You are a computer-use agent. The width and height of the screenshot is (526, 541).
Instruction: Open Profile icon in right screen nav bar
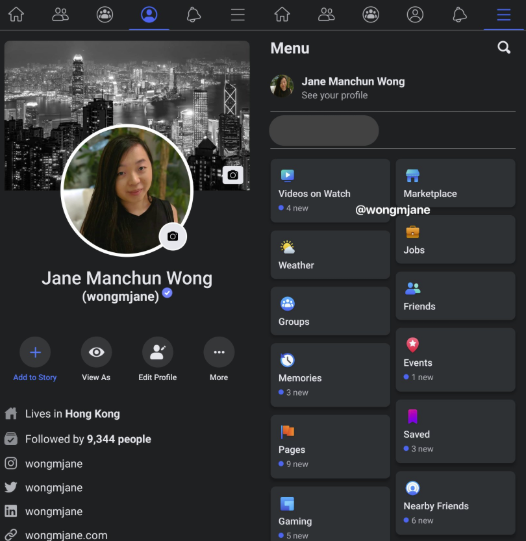(415, 15)
